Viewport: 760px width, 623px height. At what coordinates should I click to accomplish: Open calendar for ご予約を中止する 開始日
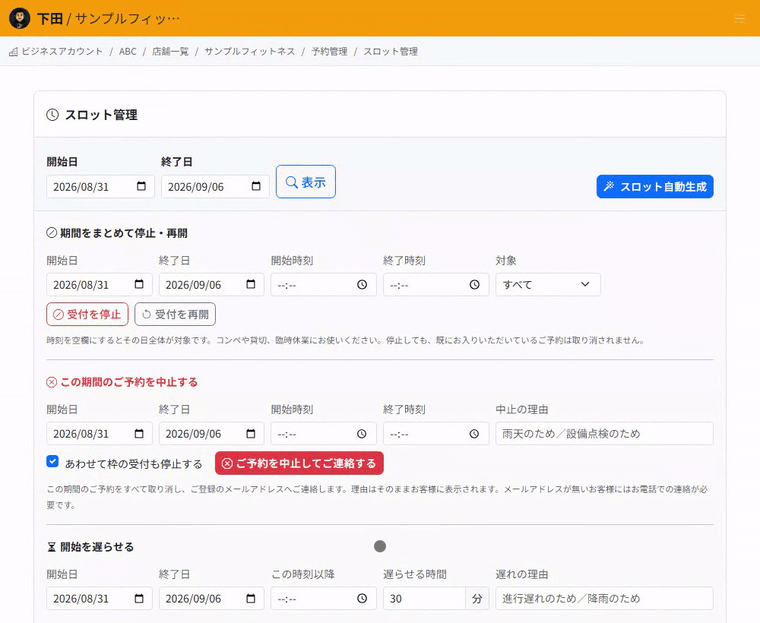tap(139, 433)
